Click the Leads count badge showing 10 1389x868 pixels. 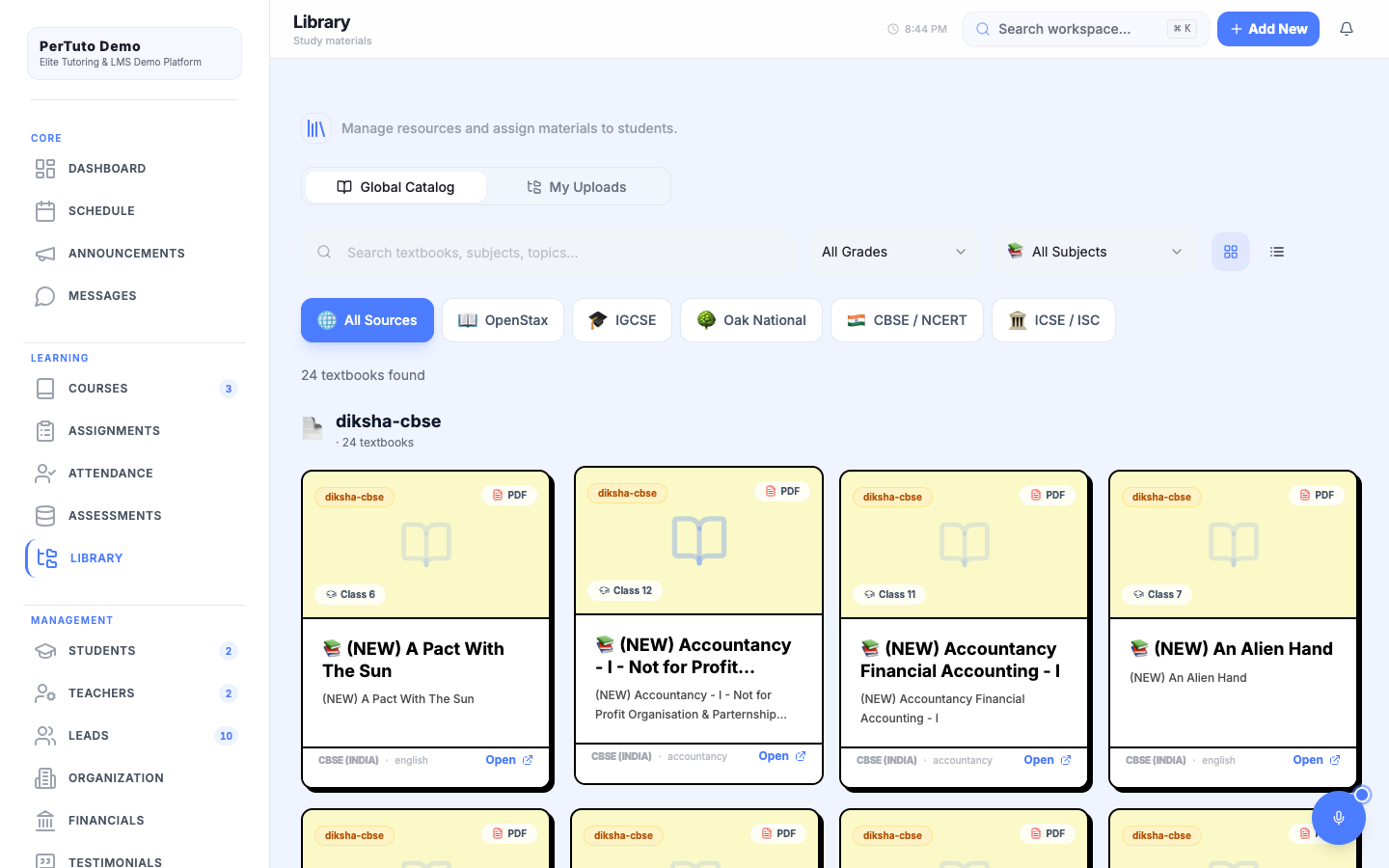tap(226, 736)
